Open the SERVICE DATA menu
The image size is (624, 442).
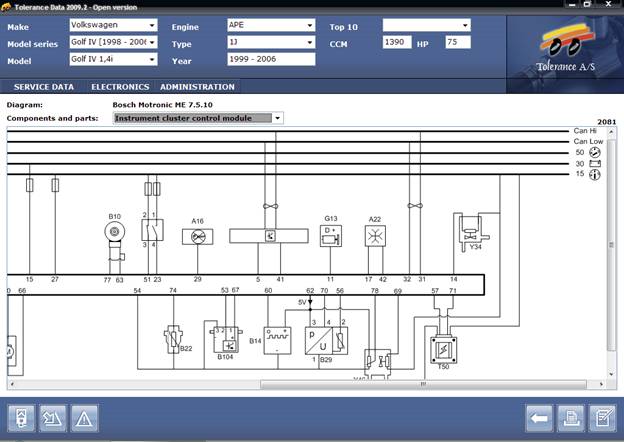point(44,87)
